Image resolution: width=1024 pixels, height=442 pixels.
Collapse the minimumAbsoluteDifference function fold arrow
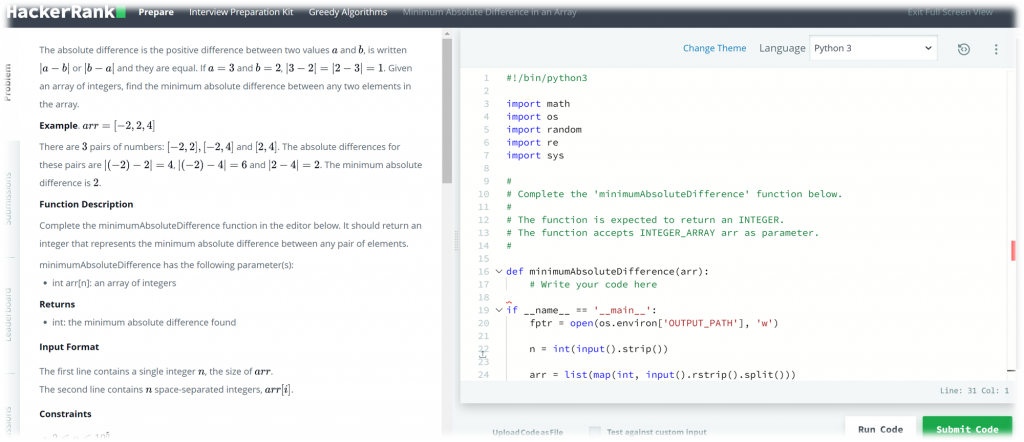tap(499, 271)
